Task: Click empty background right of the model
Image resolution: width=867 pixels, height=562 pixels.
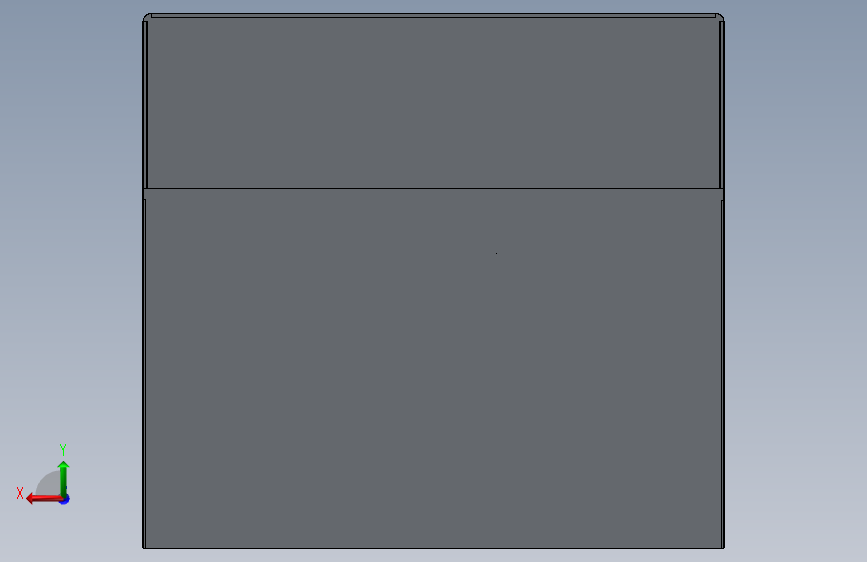Action: [795, 277]
